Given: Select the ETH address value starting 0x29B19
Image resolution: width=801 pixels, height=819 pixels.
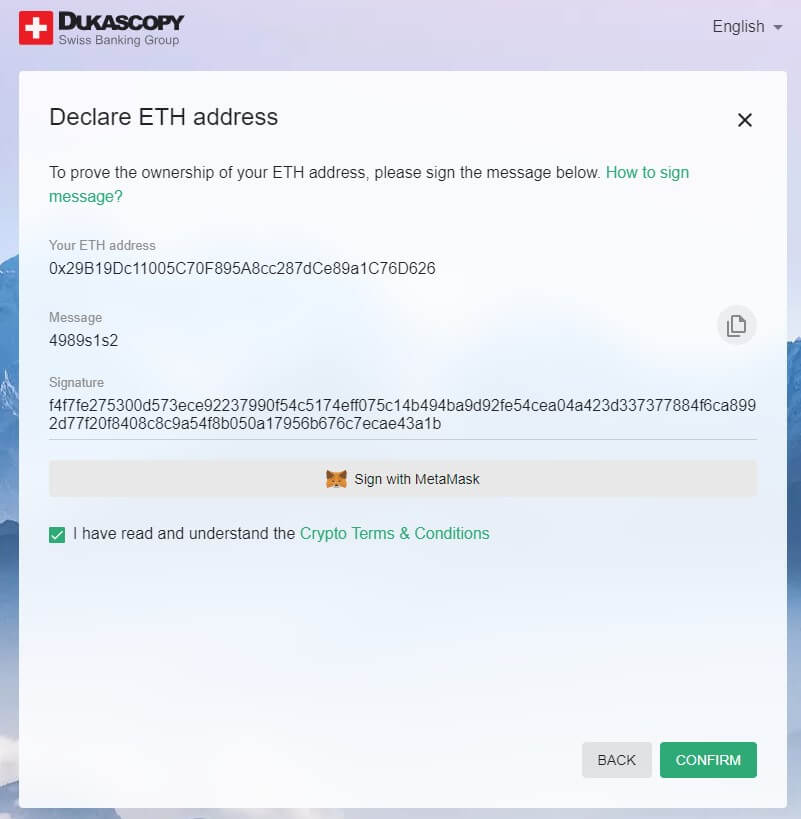Looking at the screenshot, I should pos(242,268).
